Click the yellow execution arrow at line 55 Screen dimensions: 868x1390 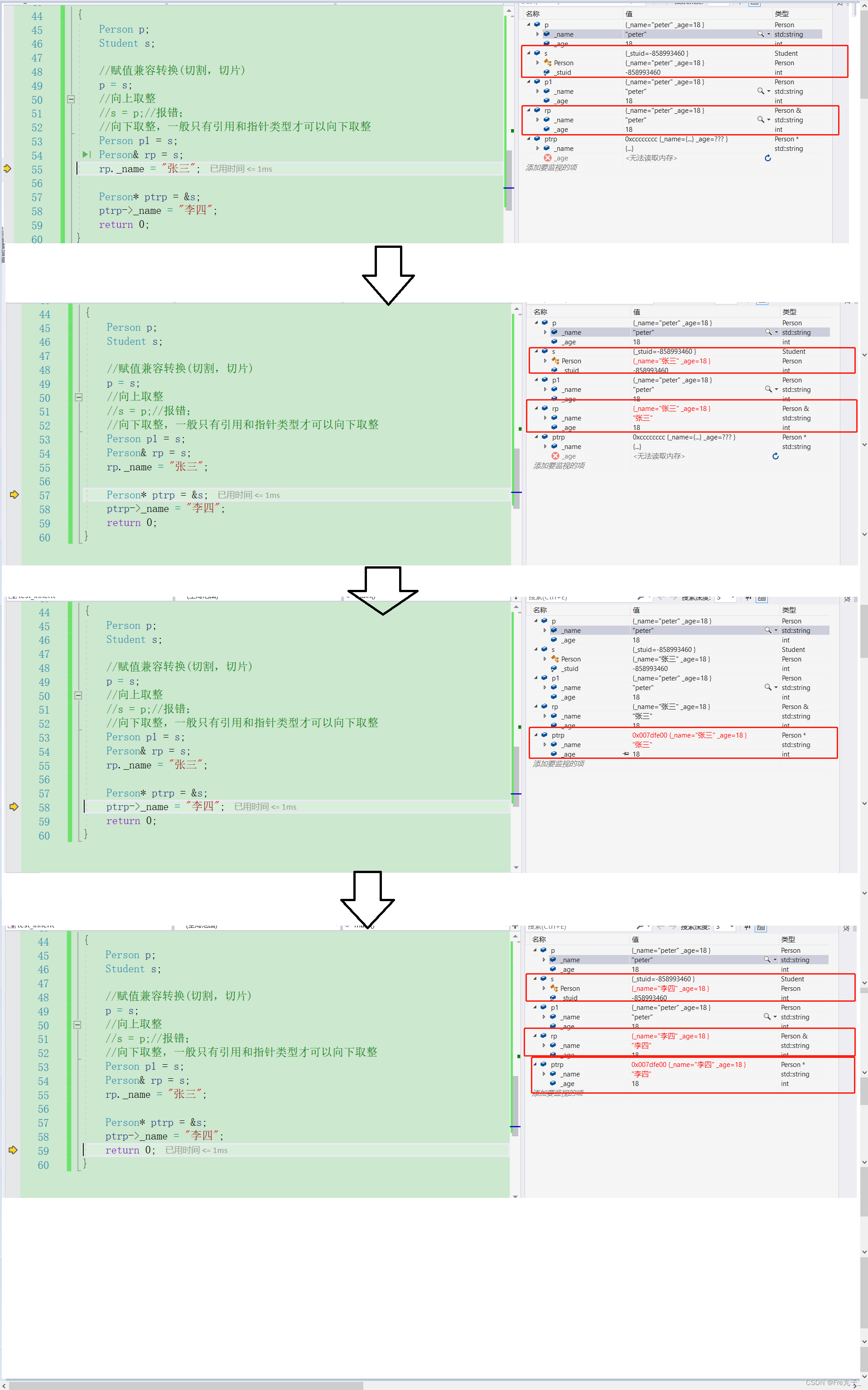7,169
